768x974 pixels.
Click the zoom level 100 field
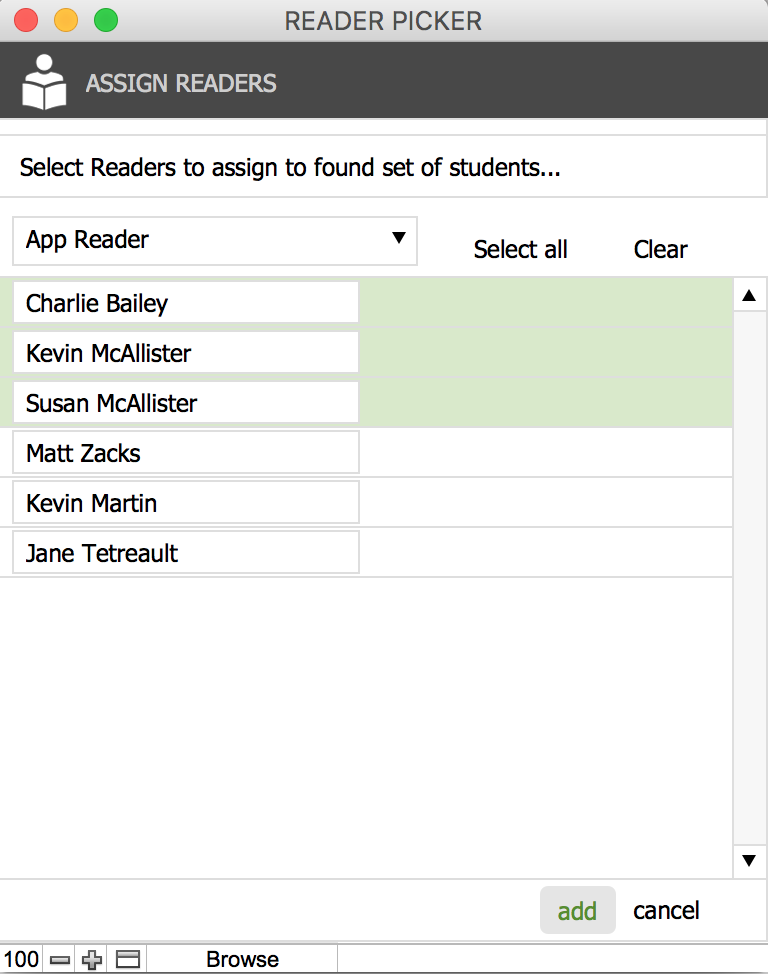tap(21, 960)
